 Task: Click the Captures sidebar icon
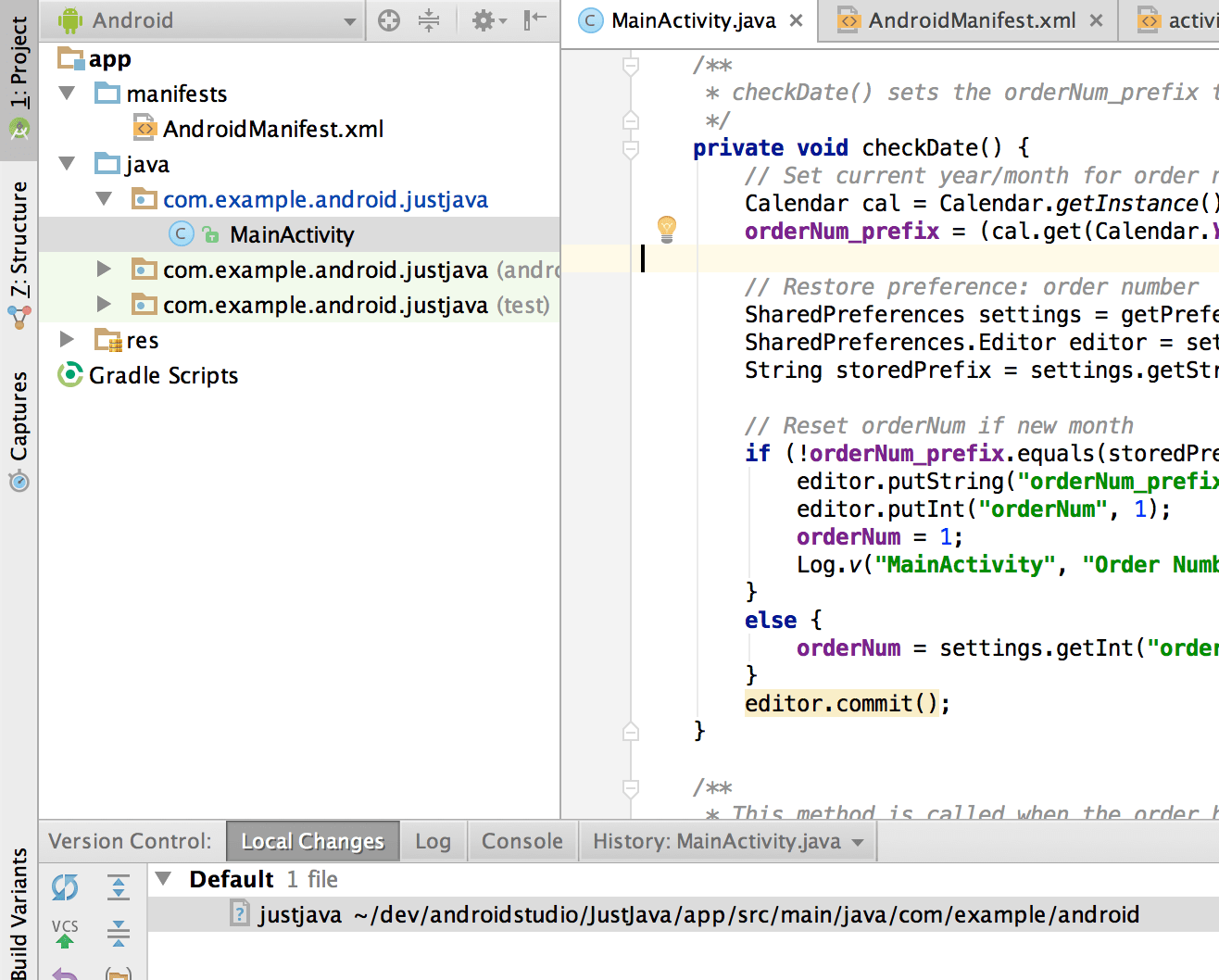coord(19,482)
